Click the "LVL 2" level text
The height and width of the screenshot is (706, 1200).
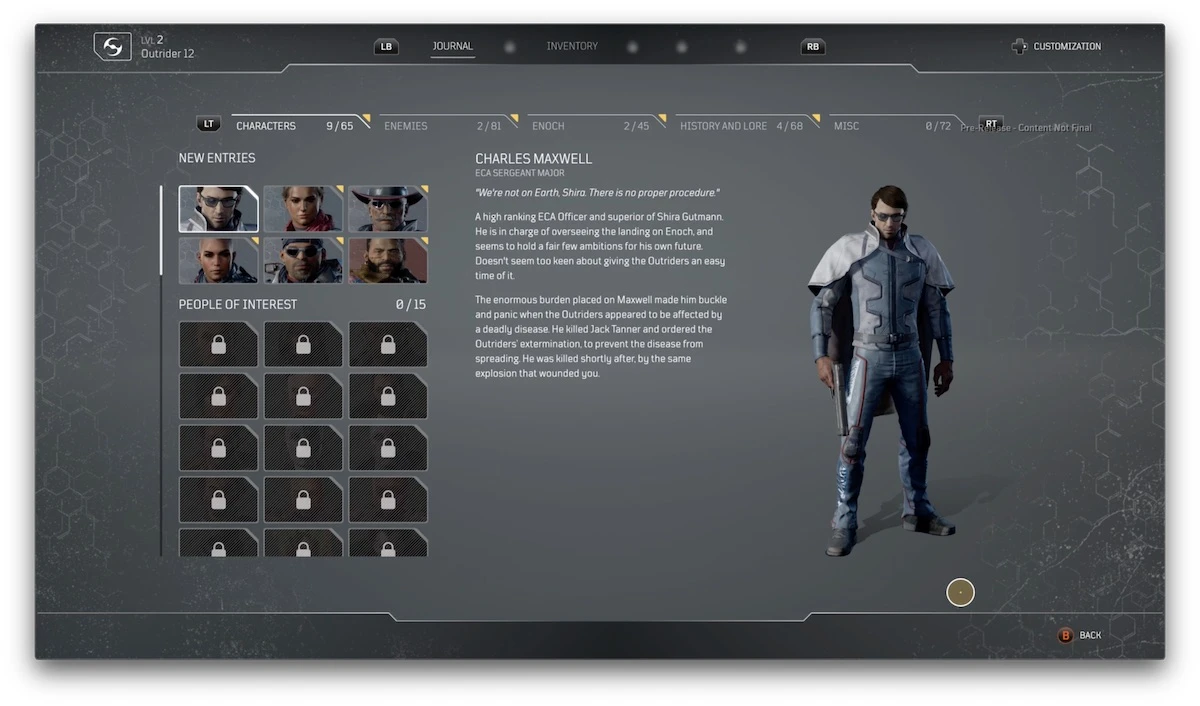(x=152, y=40)
